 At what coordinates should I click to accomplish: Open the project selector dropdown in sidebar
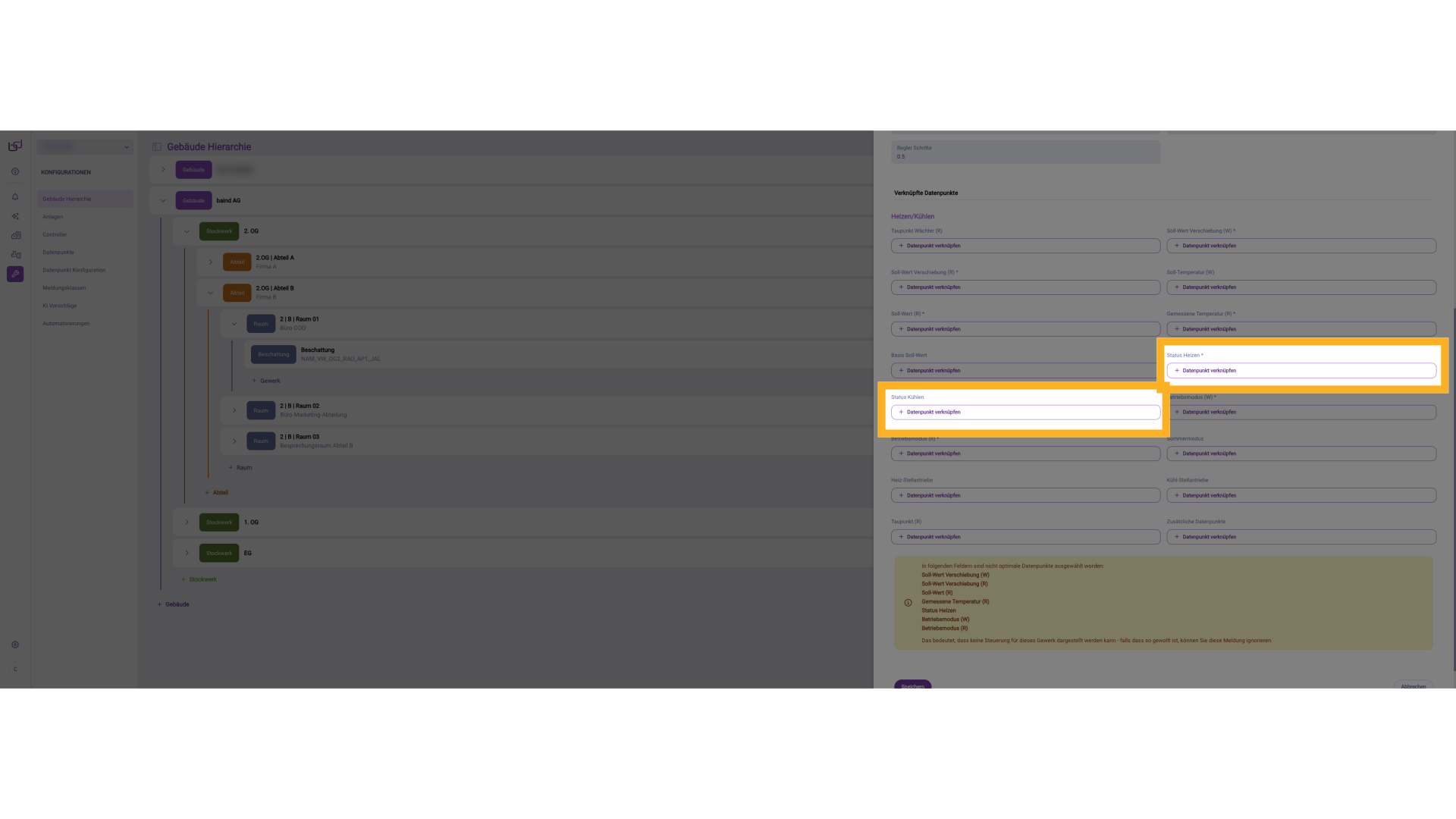[85, 147]
